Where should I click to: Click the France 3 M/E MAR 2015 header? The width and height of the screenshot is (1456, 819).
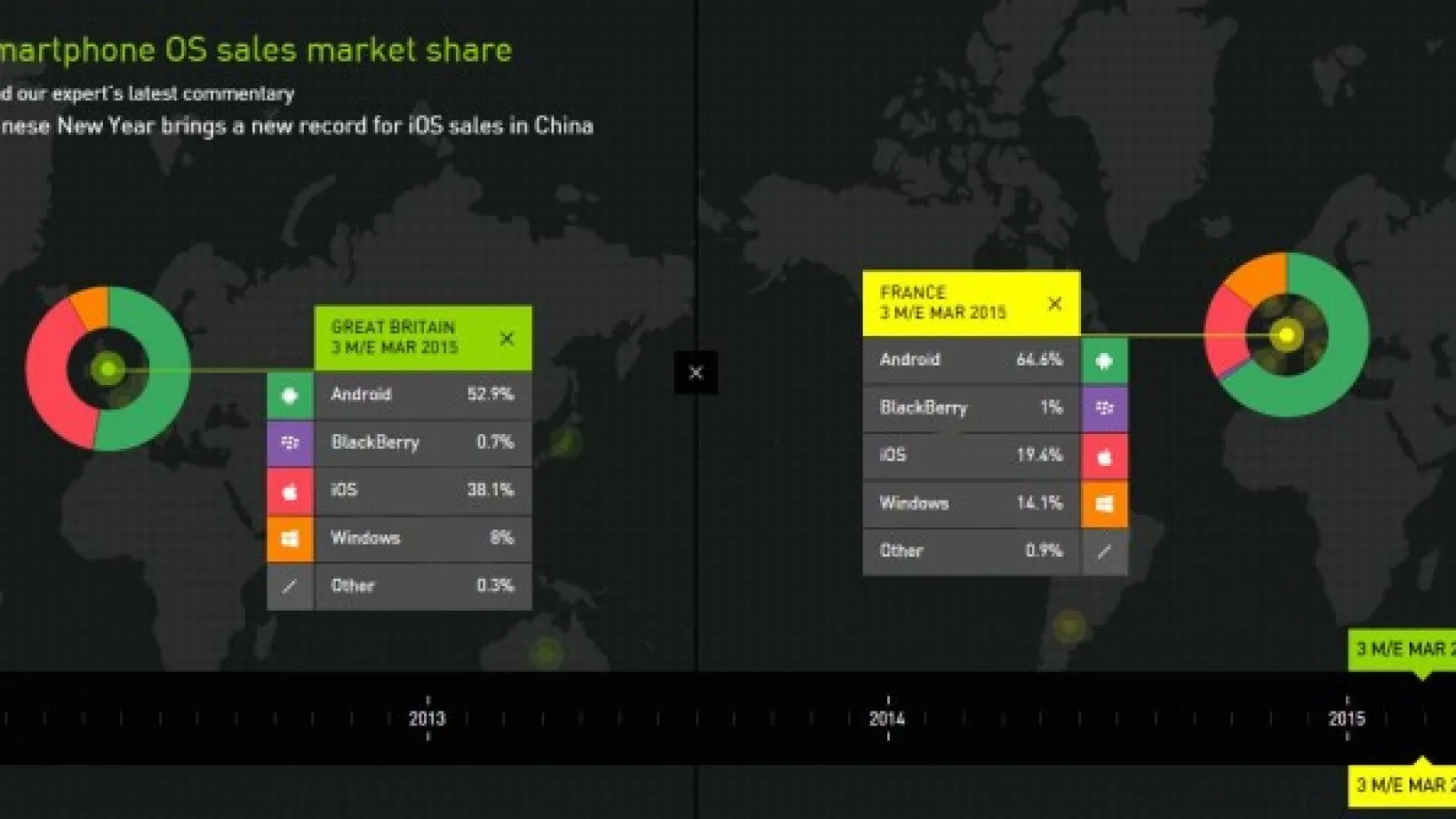(x=971, y=303)
